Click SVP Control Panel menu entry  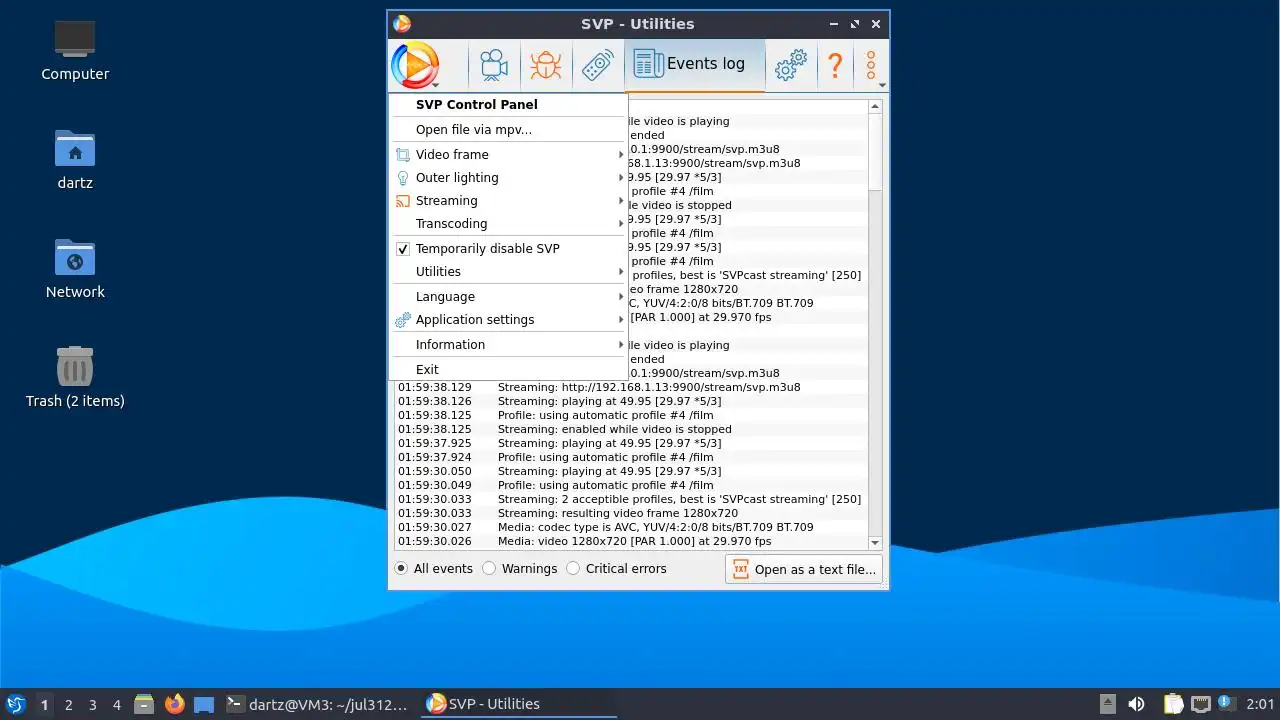coord(508,105)
